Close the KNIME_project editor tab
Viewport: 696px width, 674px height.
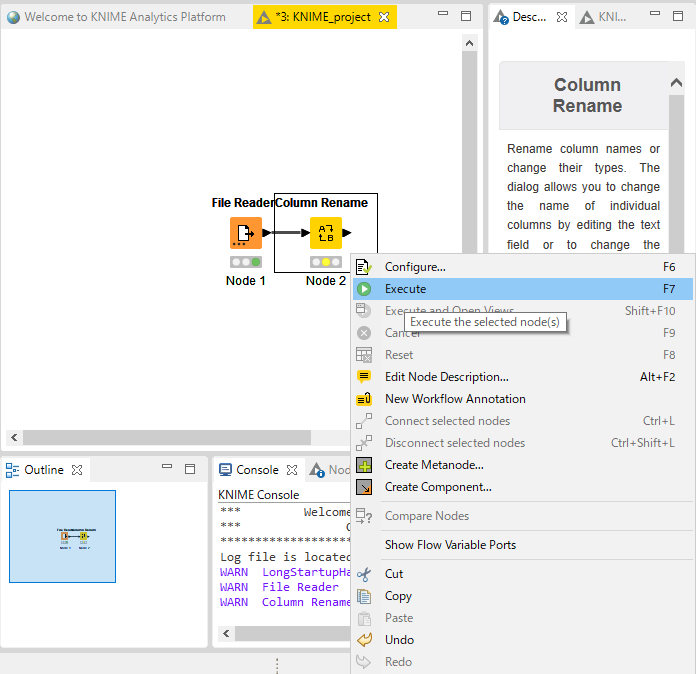coord(384,17)
